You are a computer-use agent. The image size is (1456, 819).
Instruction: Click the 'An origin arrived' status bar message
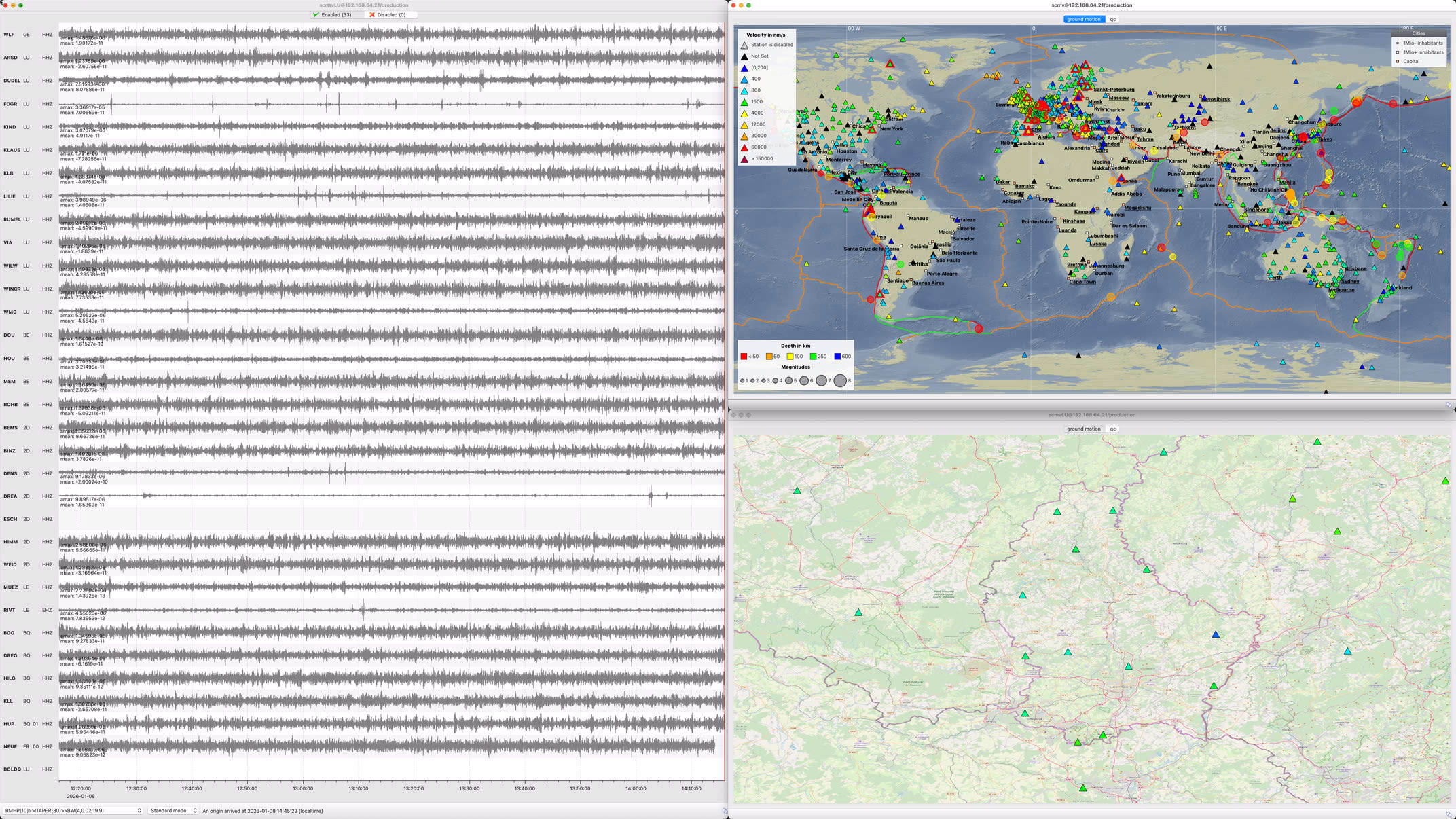tap(265, 810)
